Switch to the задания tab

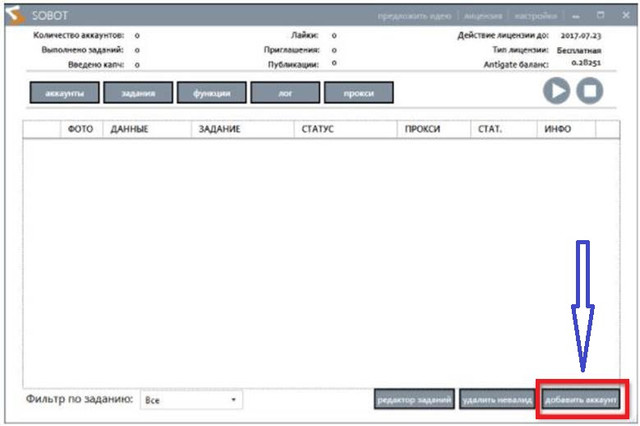[136, 93]
